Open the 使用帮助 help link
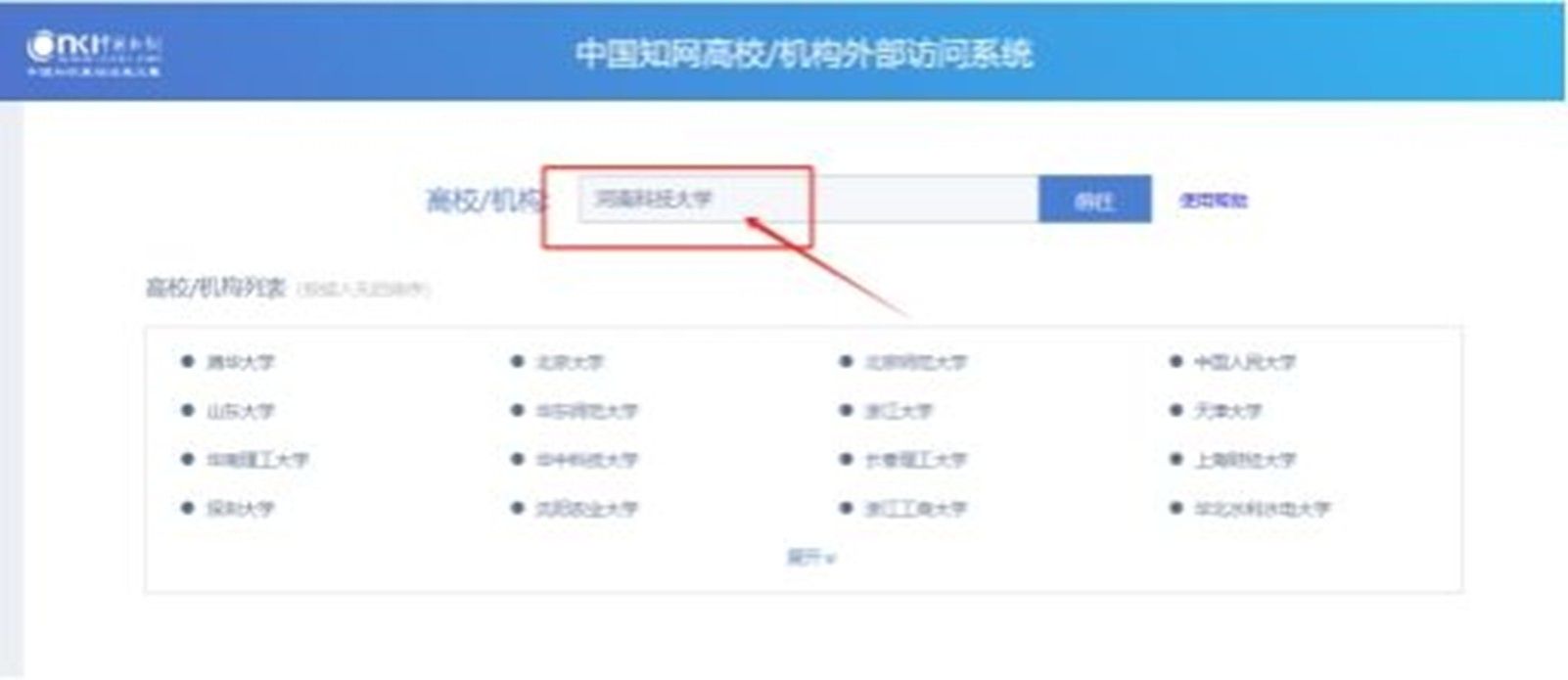This screenshot has width=1568, height=680. [x=1213, y=200]
